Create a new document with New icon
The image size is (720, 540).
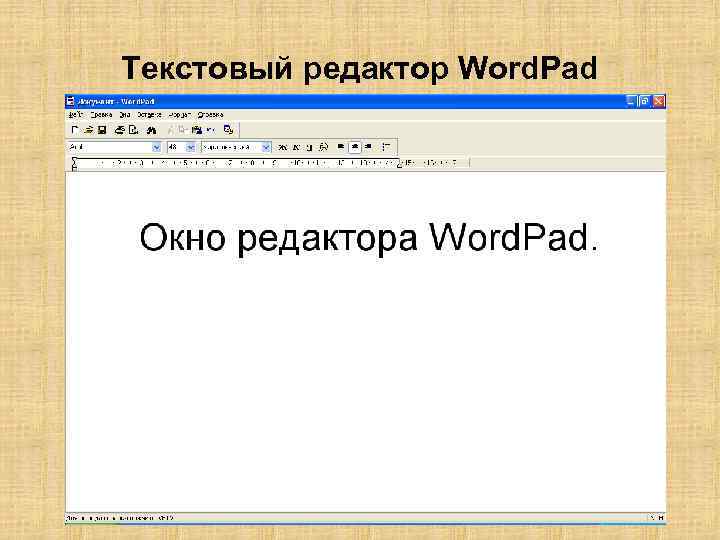pos(75,130)
